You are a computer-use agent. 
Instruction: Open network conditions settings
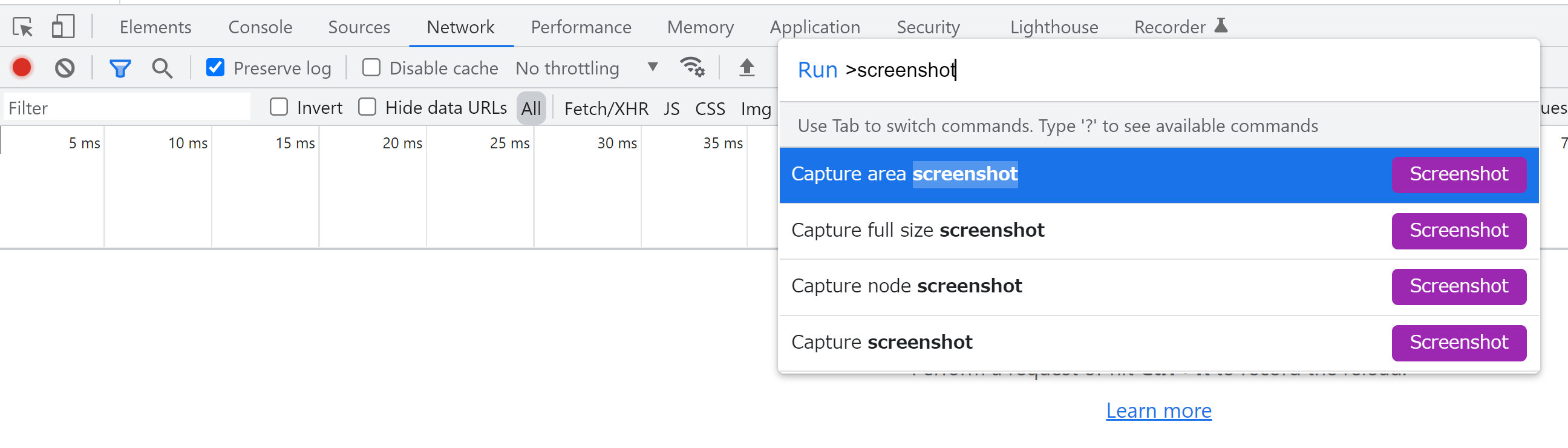coord(691,68)
